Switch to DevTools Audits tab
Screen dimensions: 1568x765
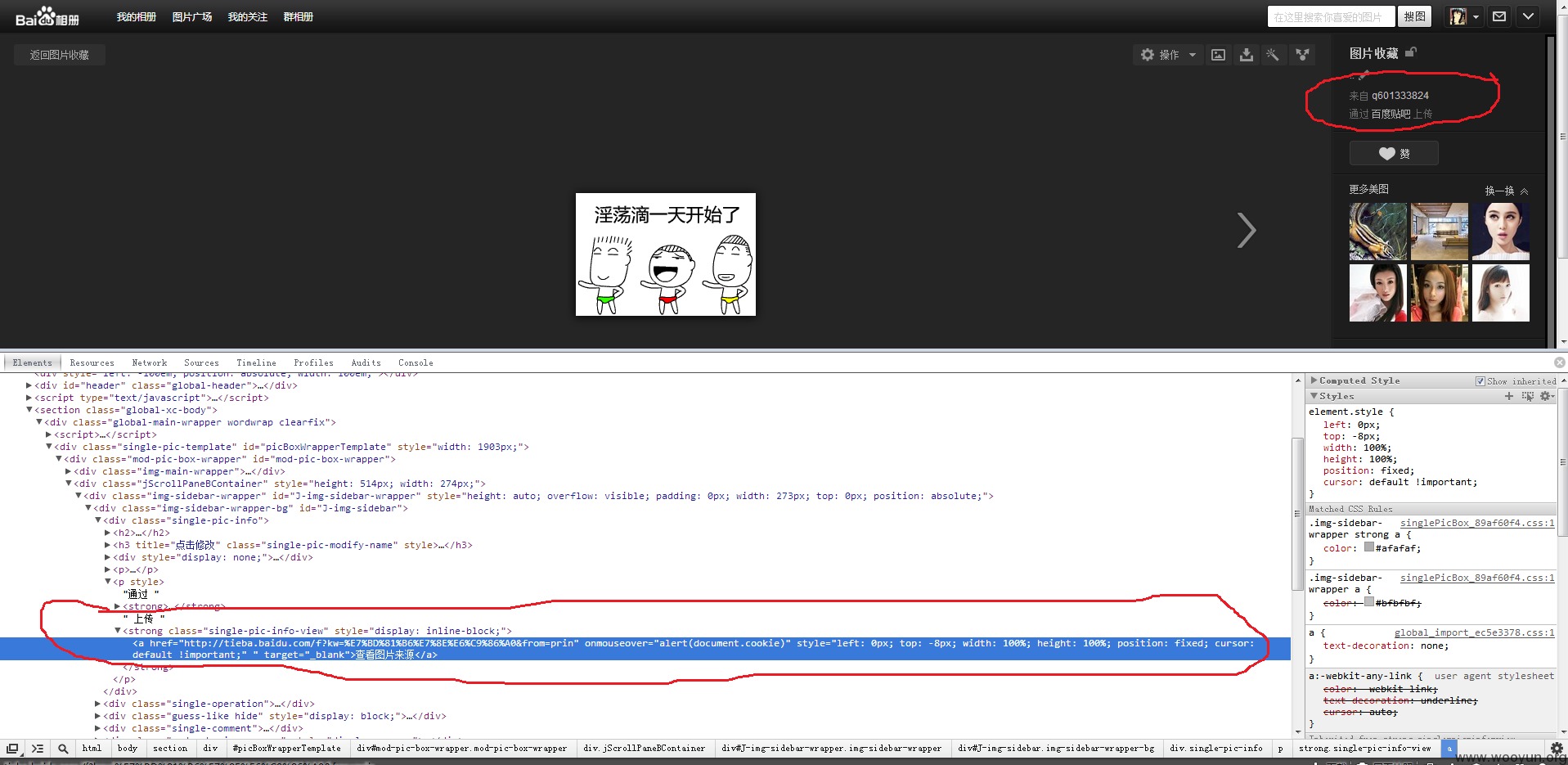pos(366,362)
